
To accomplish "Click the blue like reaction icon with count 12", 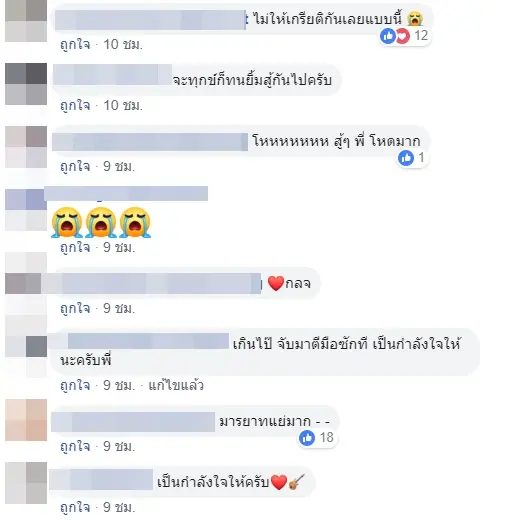I will pos(387,36).
